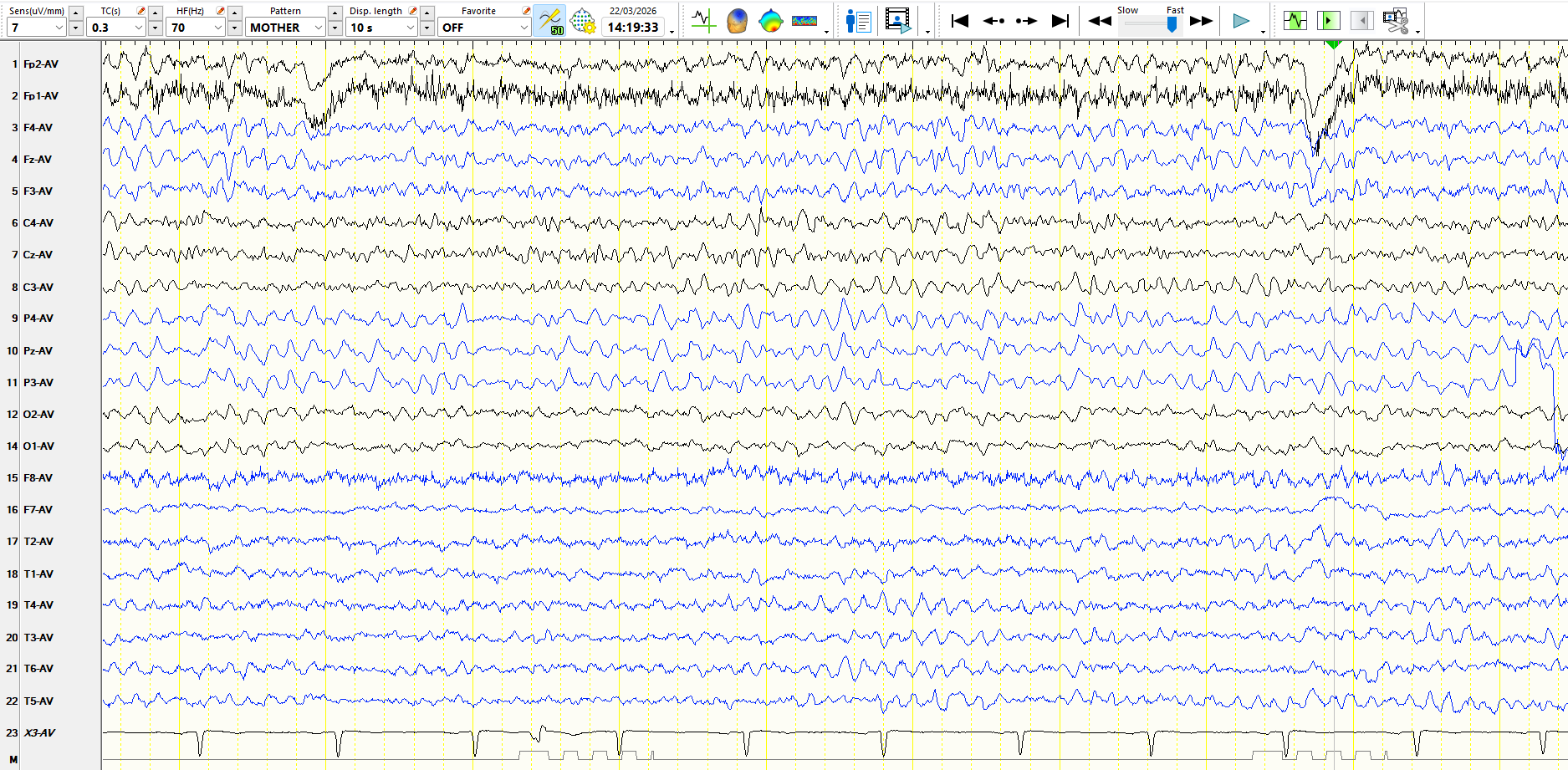Open the clip and cut EEG tool
The image size is (1568, 770).
pyautogui.click(x=1395, y=21)
